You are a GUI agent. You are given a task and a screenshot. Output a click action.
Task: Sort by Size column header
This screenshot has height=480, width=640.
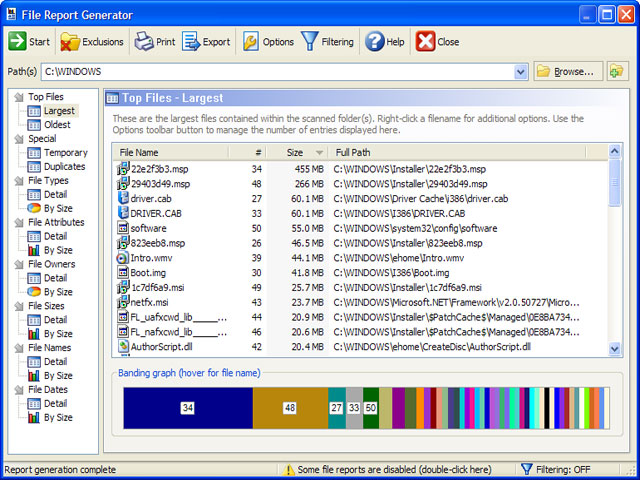tap(297, 152)
